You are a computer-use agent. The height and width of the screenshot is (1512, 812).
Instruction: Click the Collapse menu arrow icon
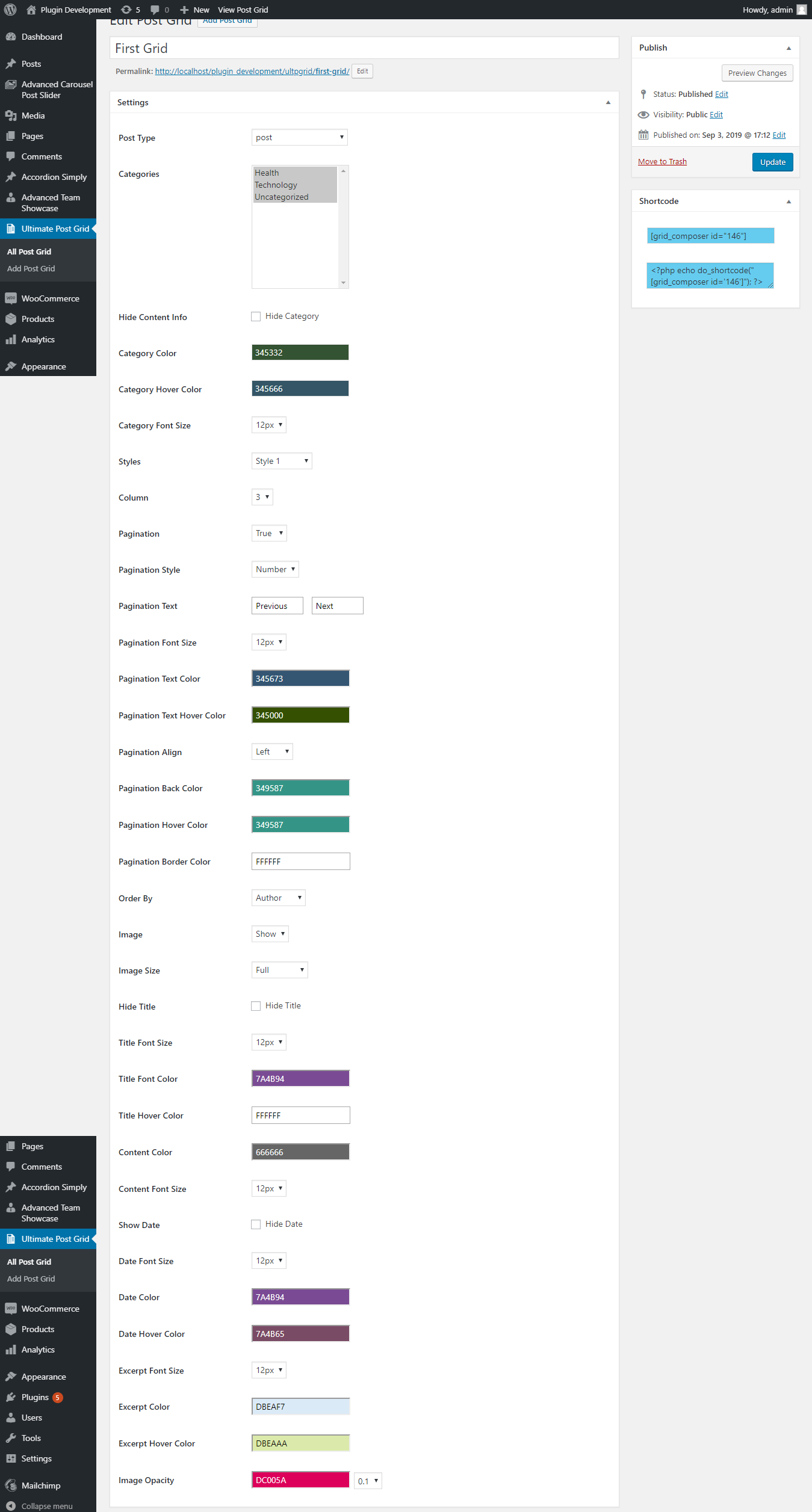click(11, 1506)
